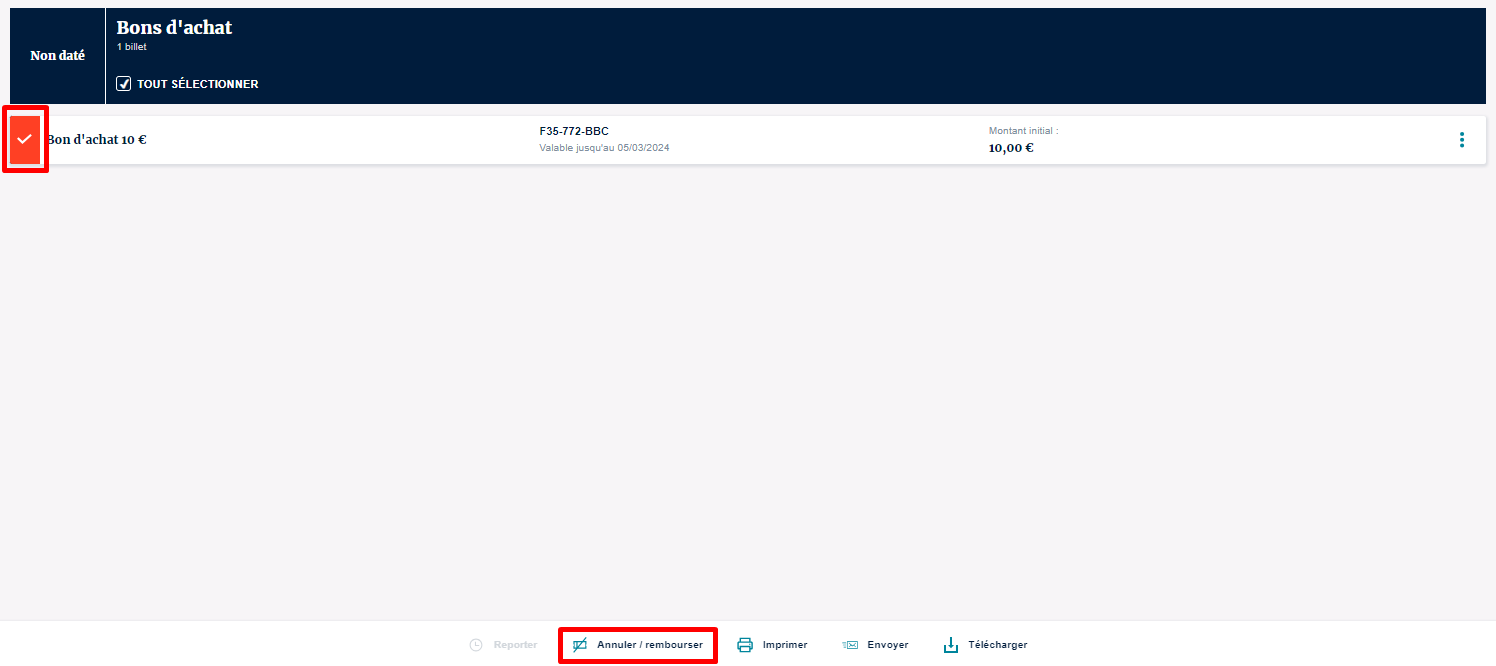Click the disabled Reporter label
Image resolution: width=1496 pixels, height=666 pixels.
pyautogui.click(x=515, y=645)
